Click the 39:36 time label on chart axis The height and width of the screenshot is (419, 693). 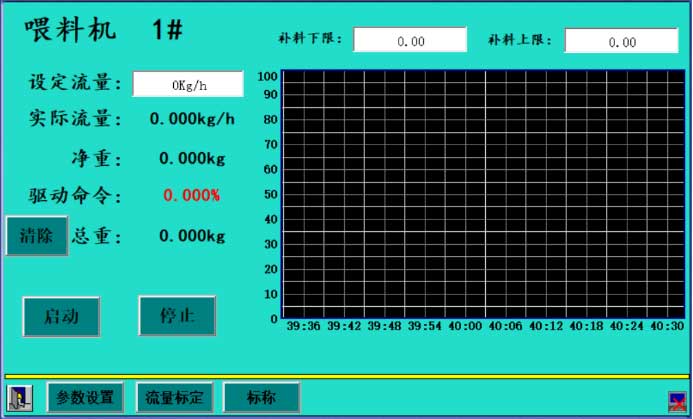coord(303,327)
